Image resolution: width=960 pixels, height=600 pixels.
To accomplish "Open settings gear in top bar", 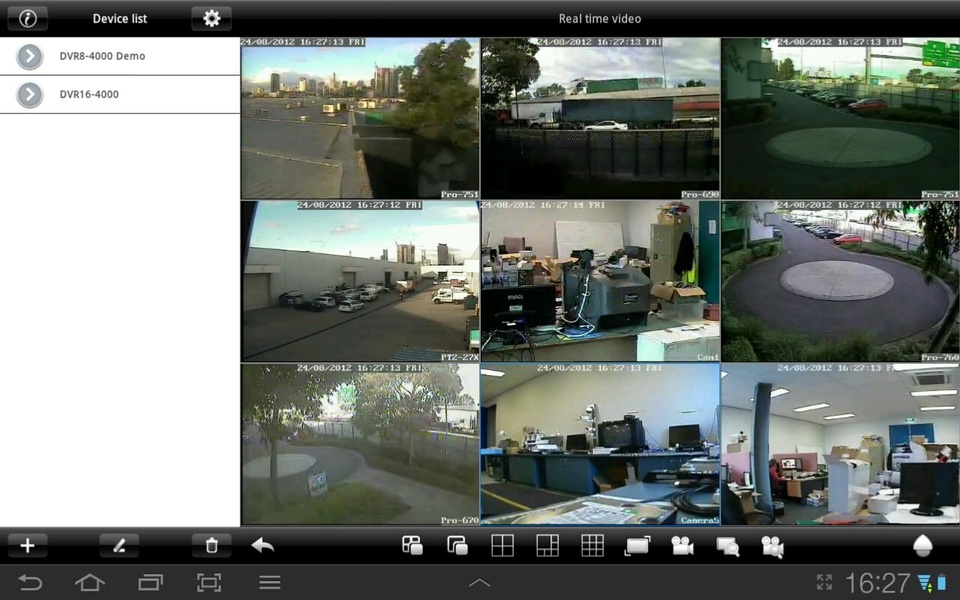I will click(x=211, y=18).
